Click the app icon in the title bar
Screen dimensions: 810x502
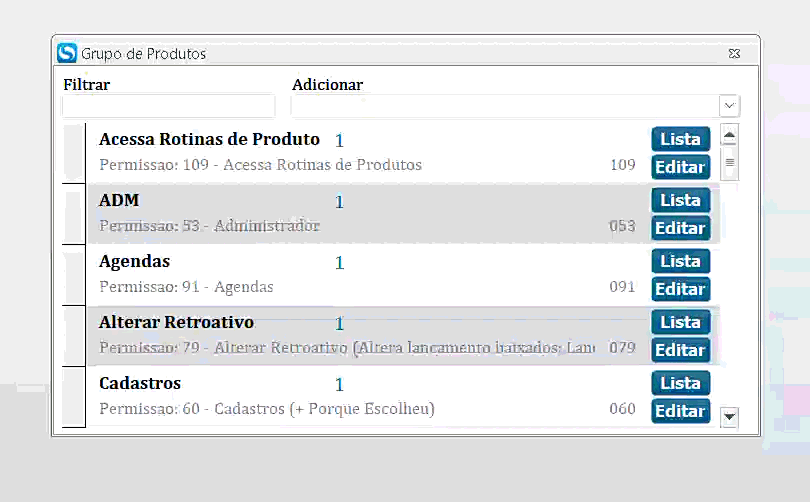67,52
